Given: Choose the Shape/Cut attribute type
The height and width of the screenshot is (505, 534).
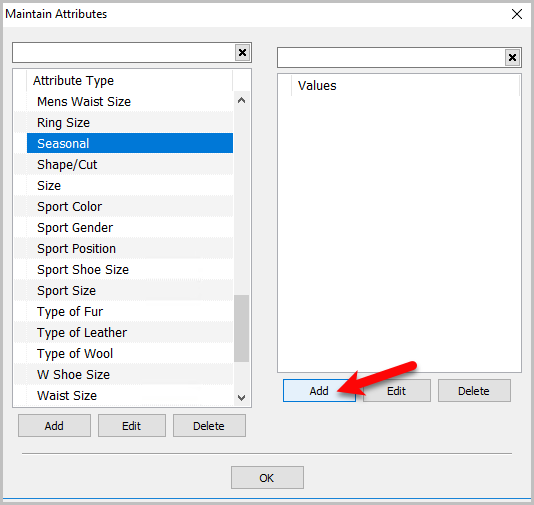Looking at the screenshot, I should point(130,164).
